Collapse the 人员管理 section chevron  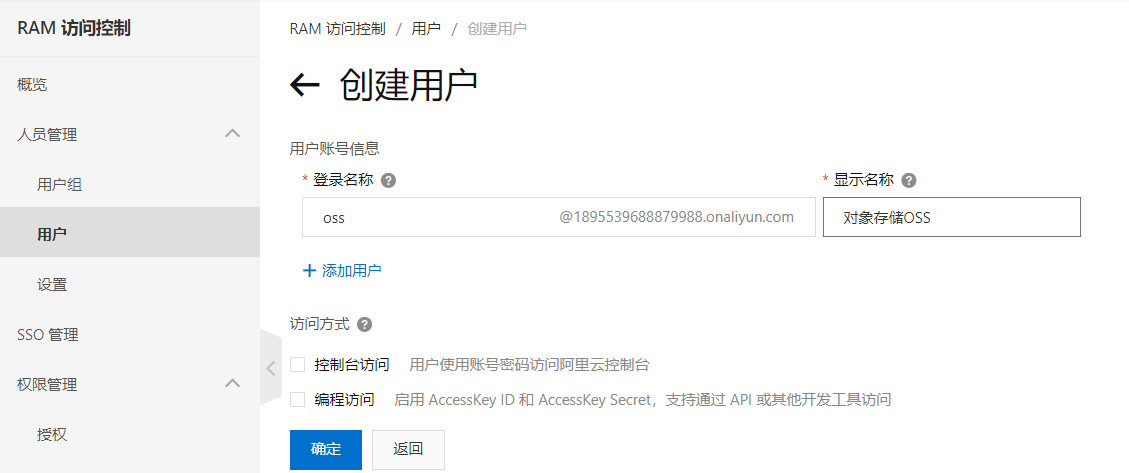pos(233,133)
